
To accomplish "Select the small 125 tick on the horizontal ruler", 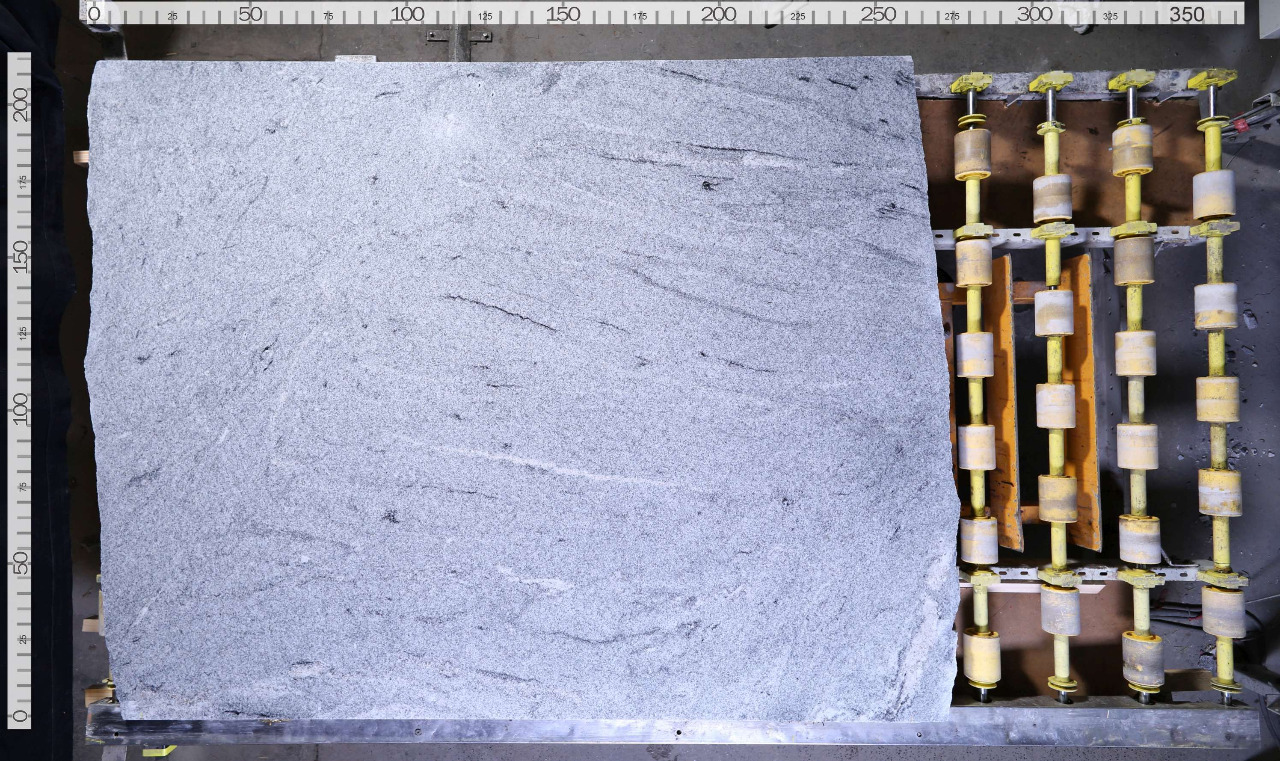I will (485, 16).
